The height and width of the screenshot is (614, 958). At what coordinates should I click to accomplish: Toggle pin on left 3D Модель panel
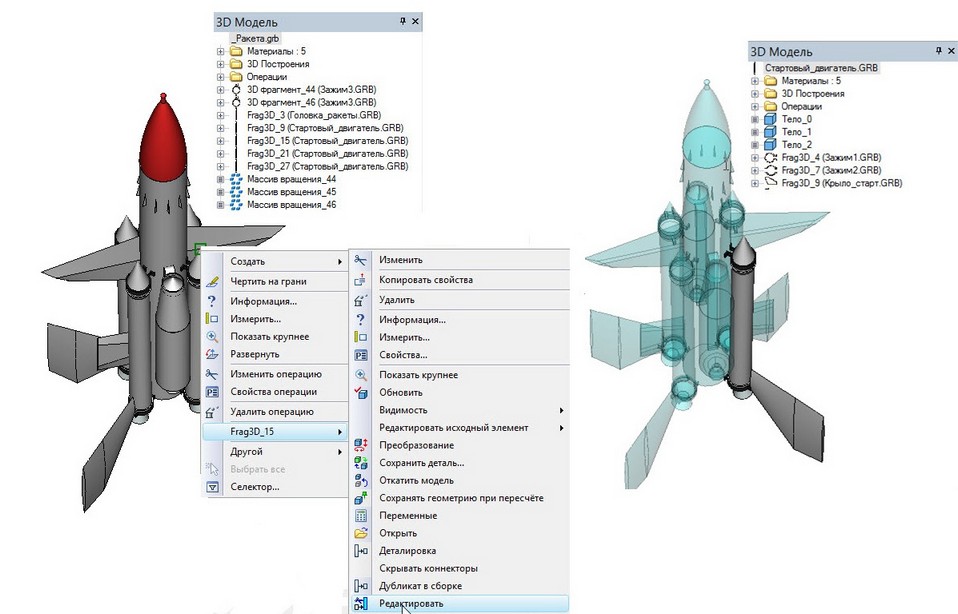click(x=403, y=21)
